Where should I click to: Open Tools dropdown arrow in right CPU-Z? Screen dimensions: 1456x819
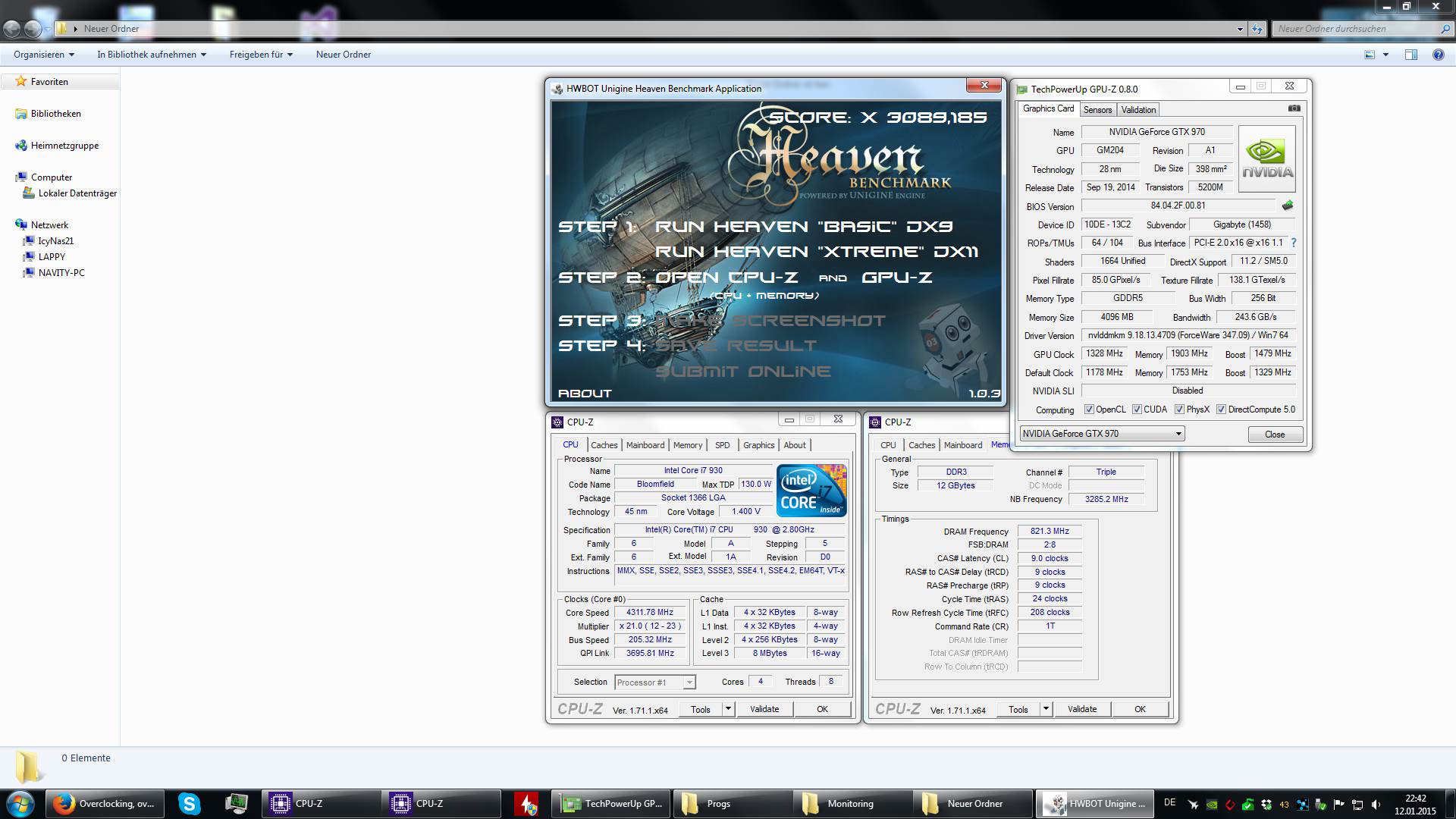coord(1046,709)
